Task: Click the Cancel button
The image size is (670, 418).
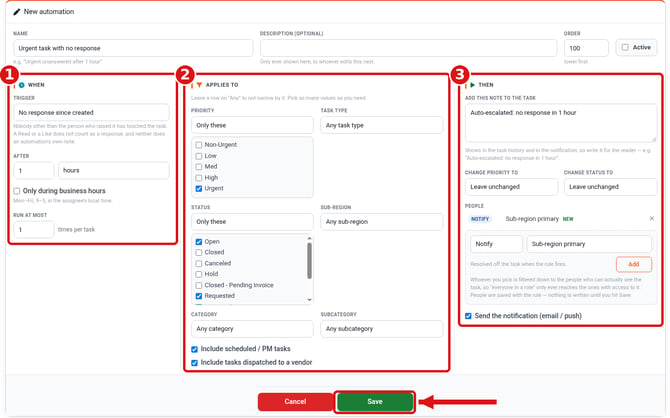Action: coord(295,402)
